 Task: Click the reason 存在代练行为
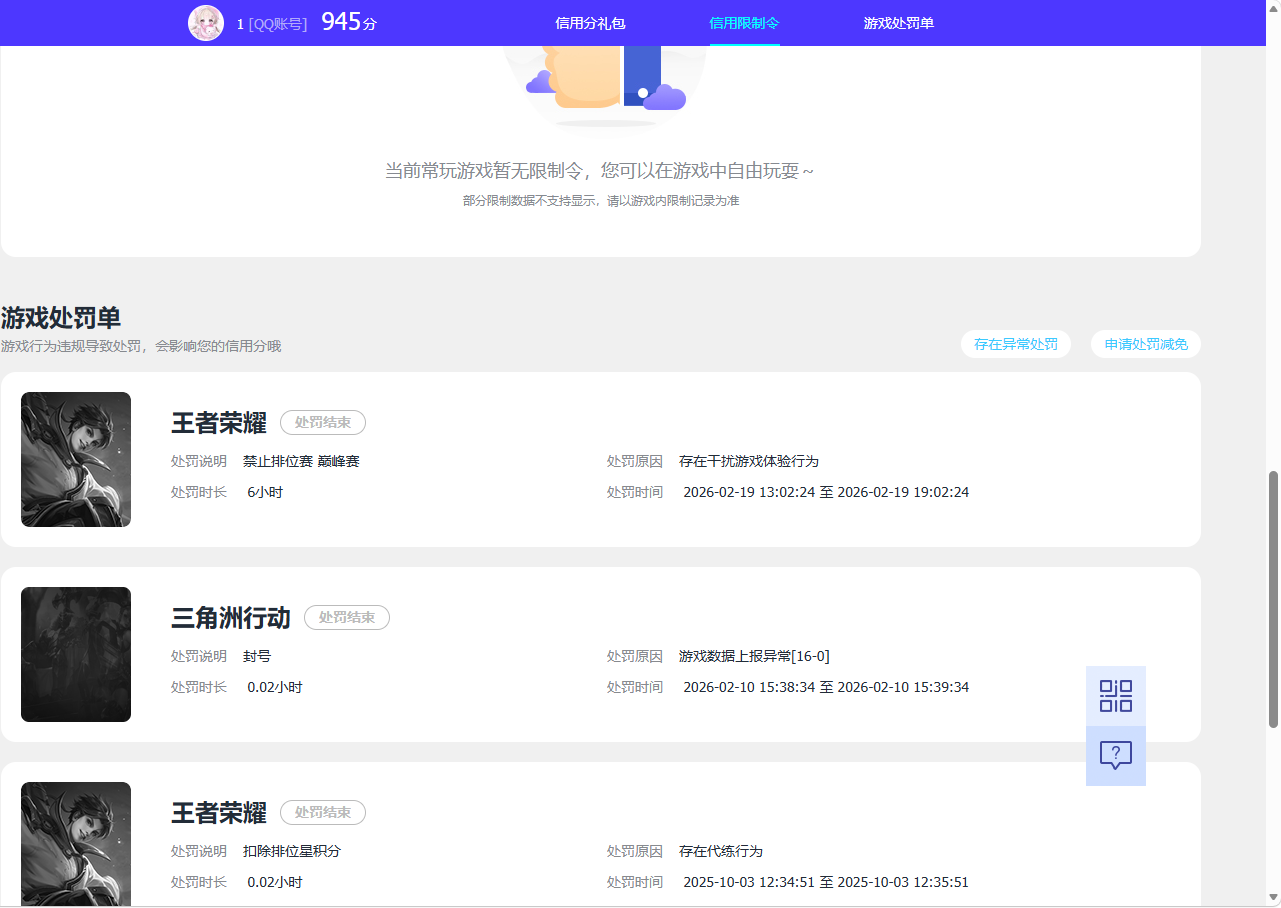pos(721,852)
